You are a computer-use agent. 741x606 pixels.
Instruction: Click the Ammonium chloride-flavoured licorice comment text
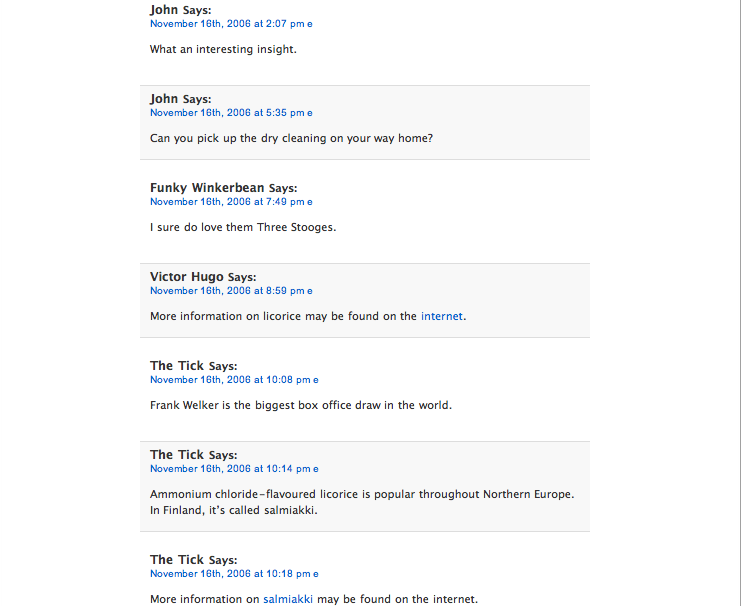(362, 495)
